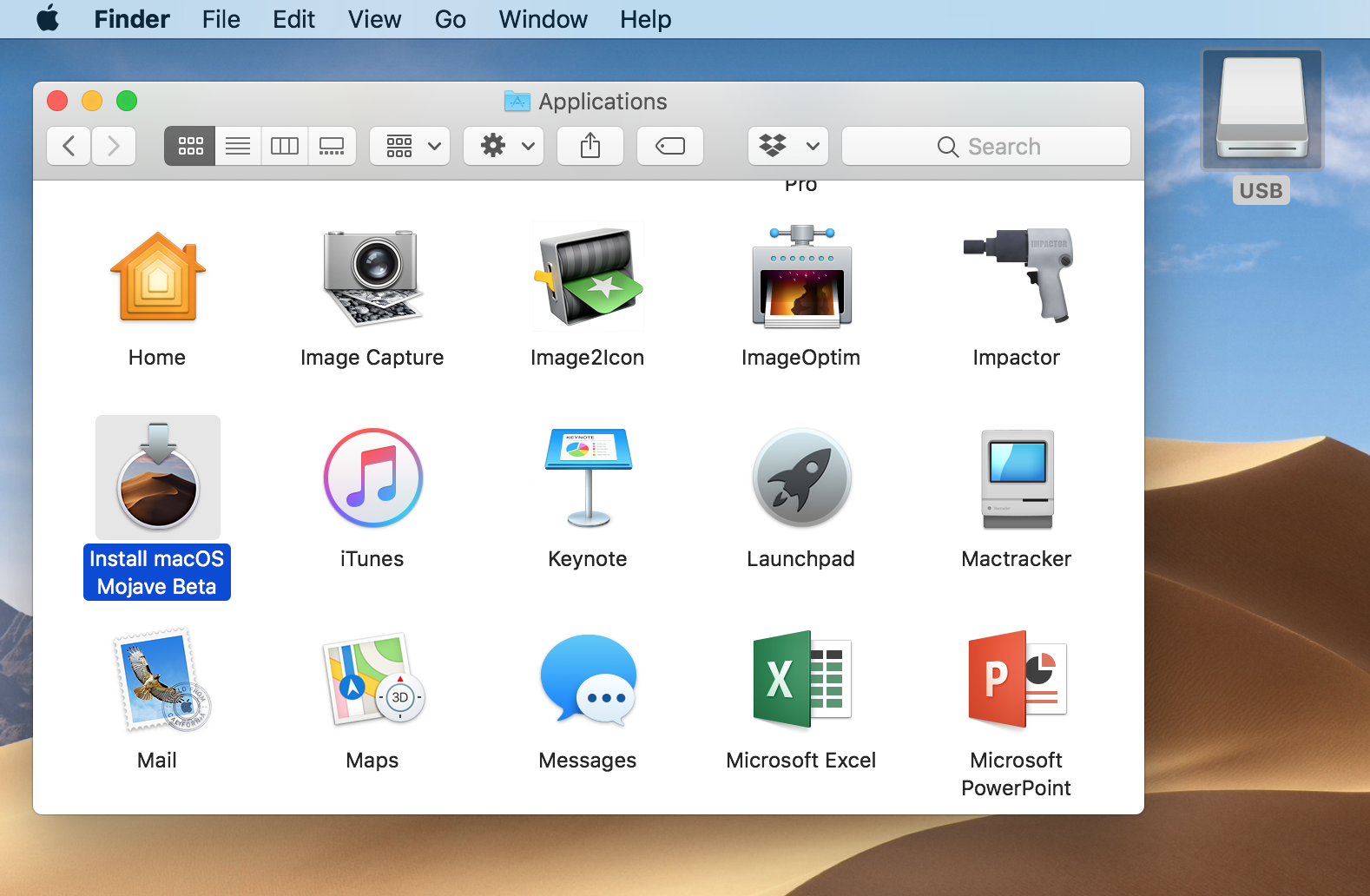
Task: Click the Mail name label
Action: click(x=157, y=760)
